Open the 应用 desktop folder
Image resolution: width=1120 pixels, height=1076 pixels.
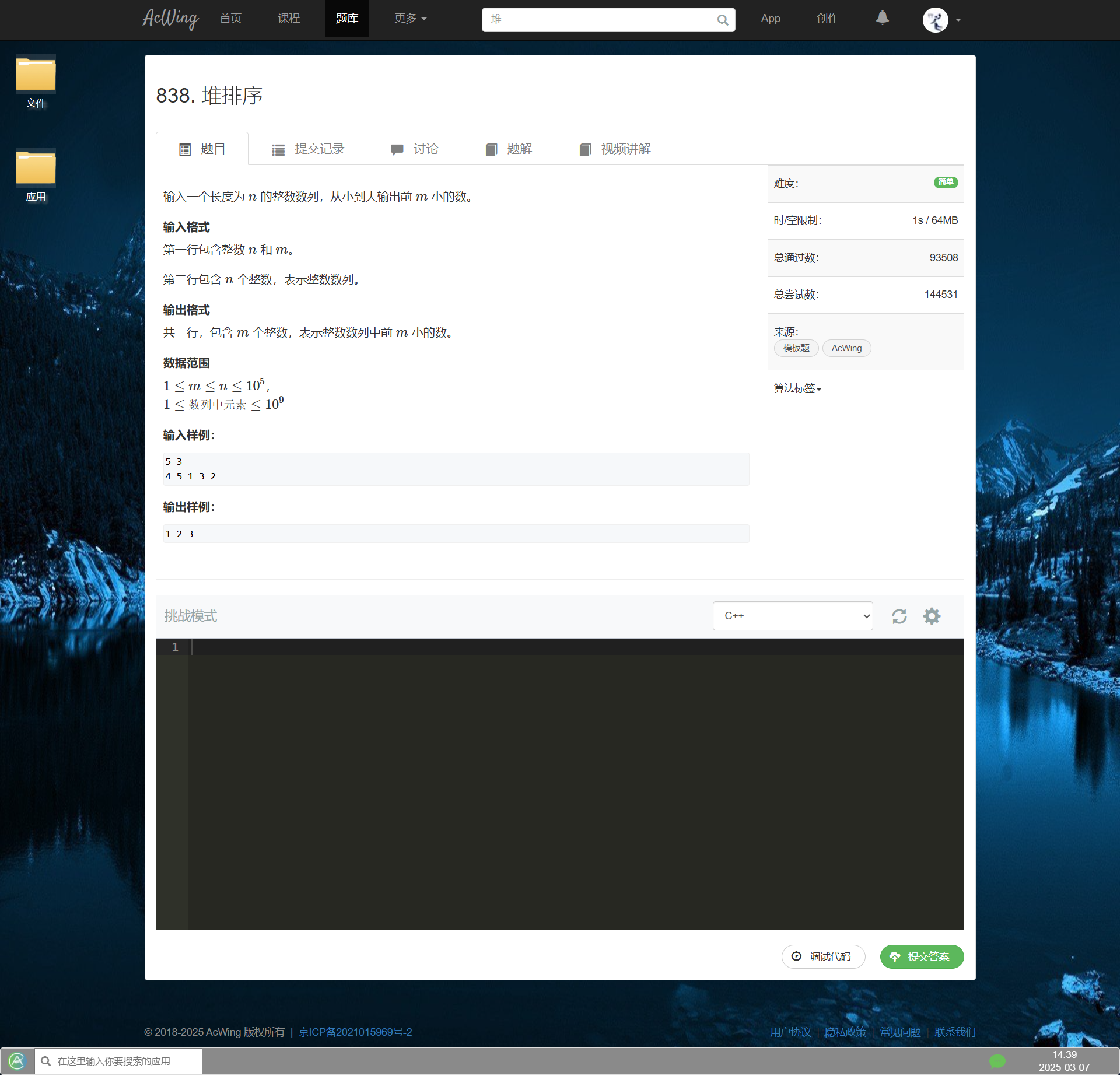(x=36, y=175)
